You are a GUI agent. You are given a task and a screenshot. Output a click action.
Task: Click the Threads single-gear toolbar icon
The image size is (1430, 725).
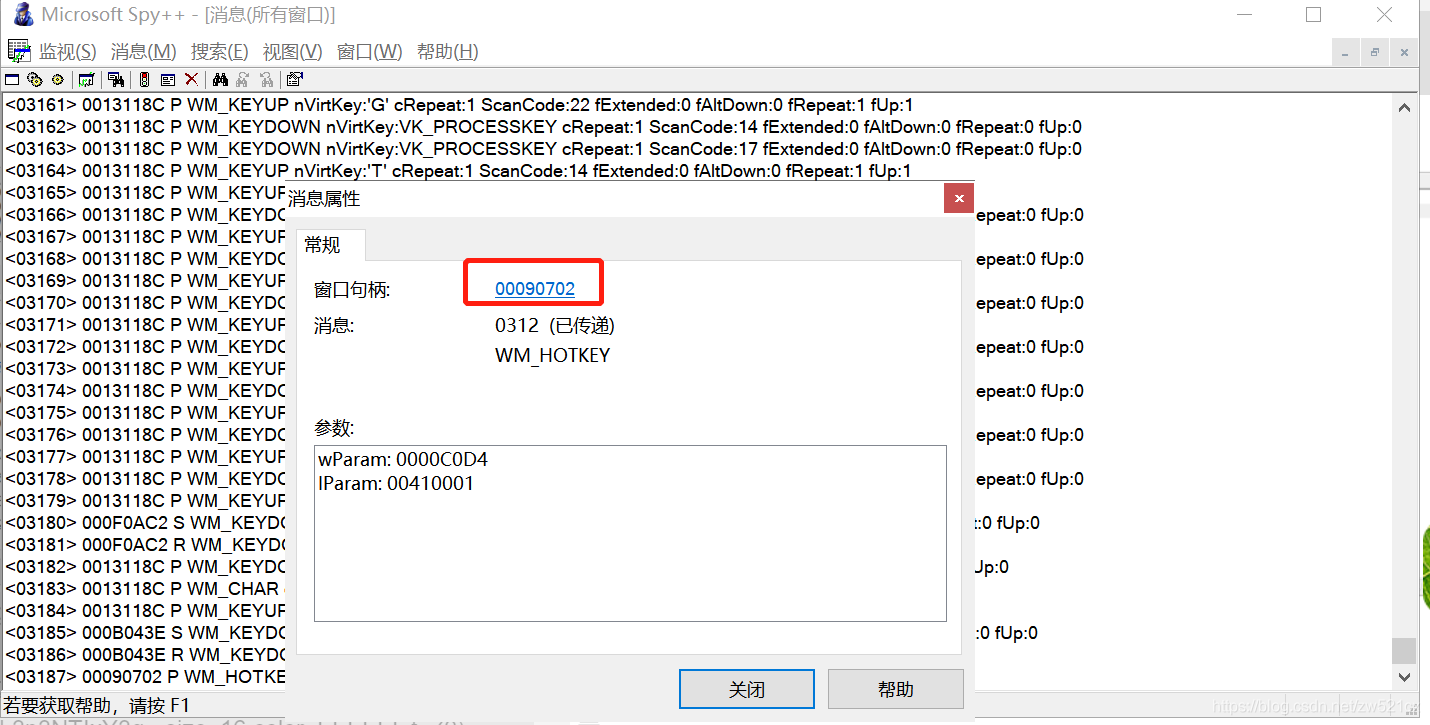[x=57, y=79]
